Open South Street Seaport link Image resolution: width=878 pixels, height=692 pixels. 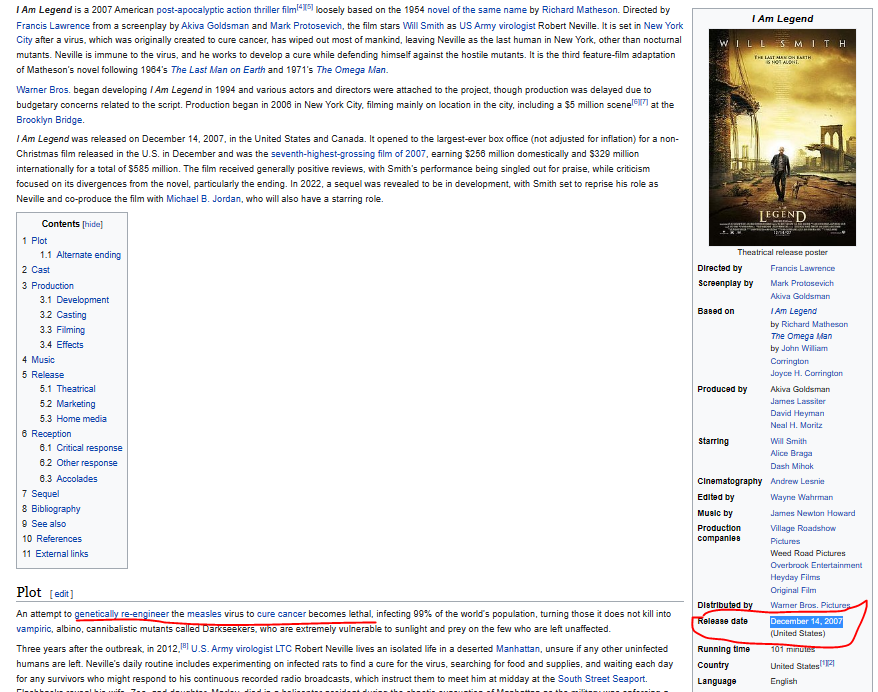point(601,679)
